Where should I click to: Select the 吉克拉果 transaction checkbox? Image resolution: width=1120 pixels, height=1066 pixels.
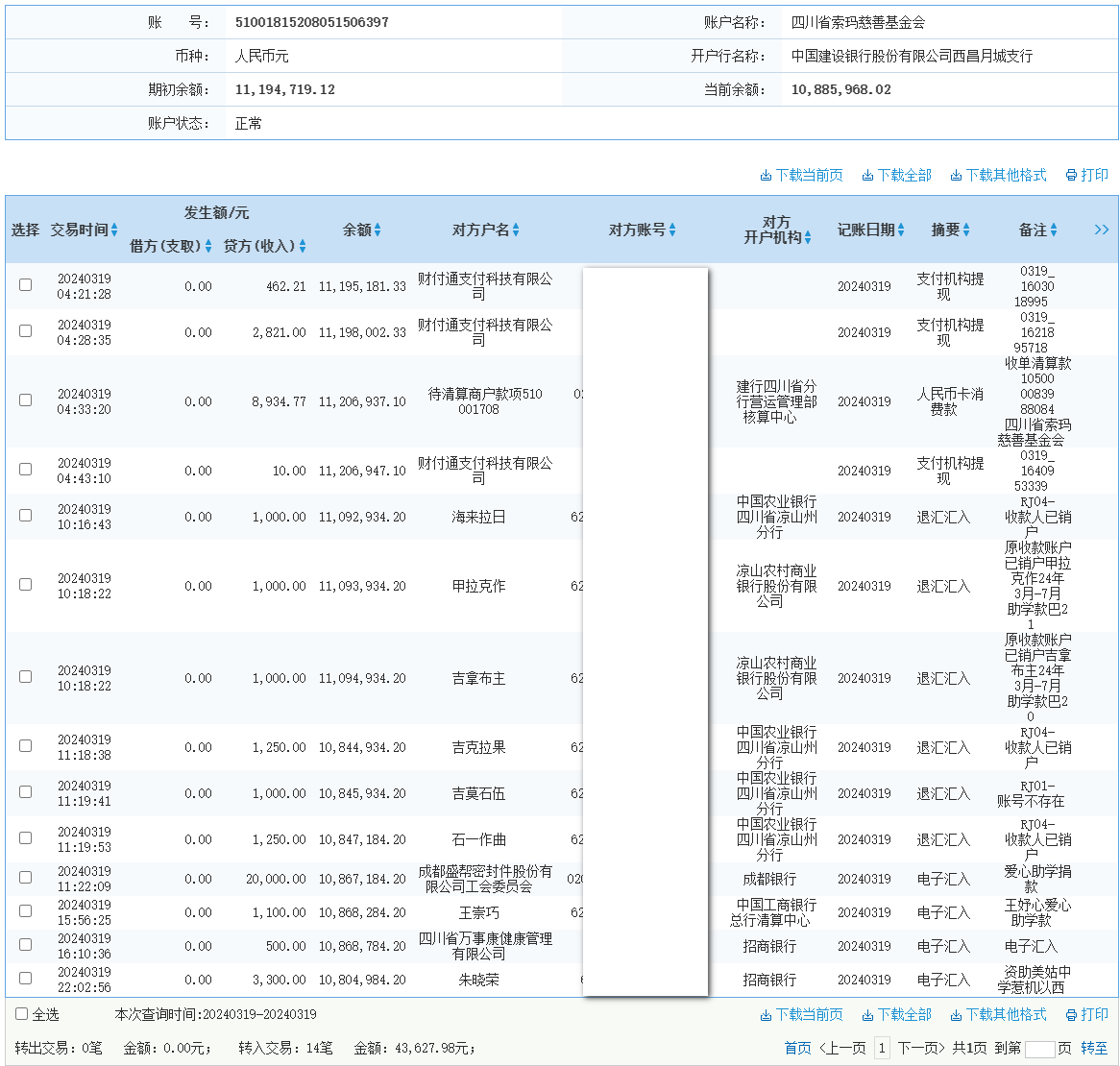(26, 746)
